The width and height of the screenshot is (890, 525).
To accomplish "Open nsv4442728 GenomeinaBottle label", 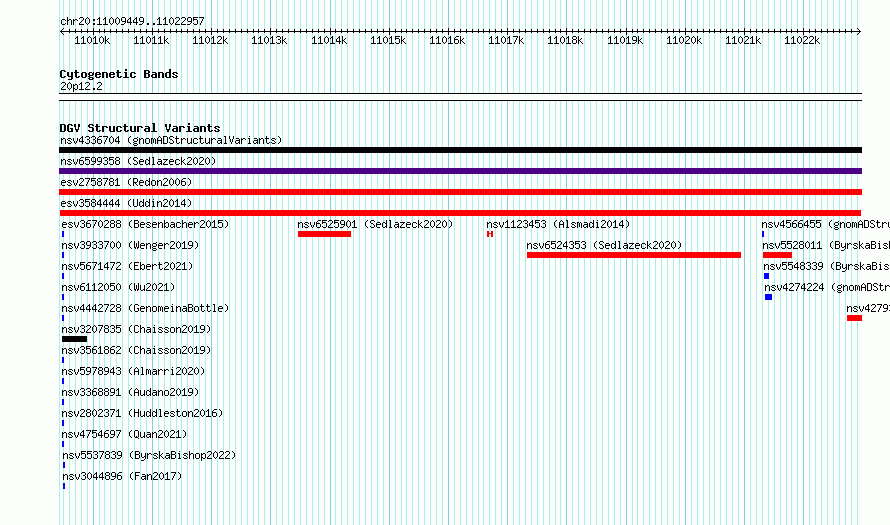I will point(145,308).
